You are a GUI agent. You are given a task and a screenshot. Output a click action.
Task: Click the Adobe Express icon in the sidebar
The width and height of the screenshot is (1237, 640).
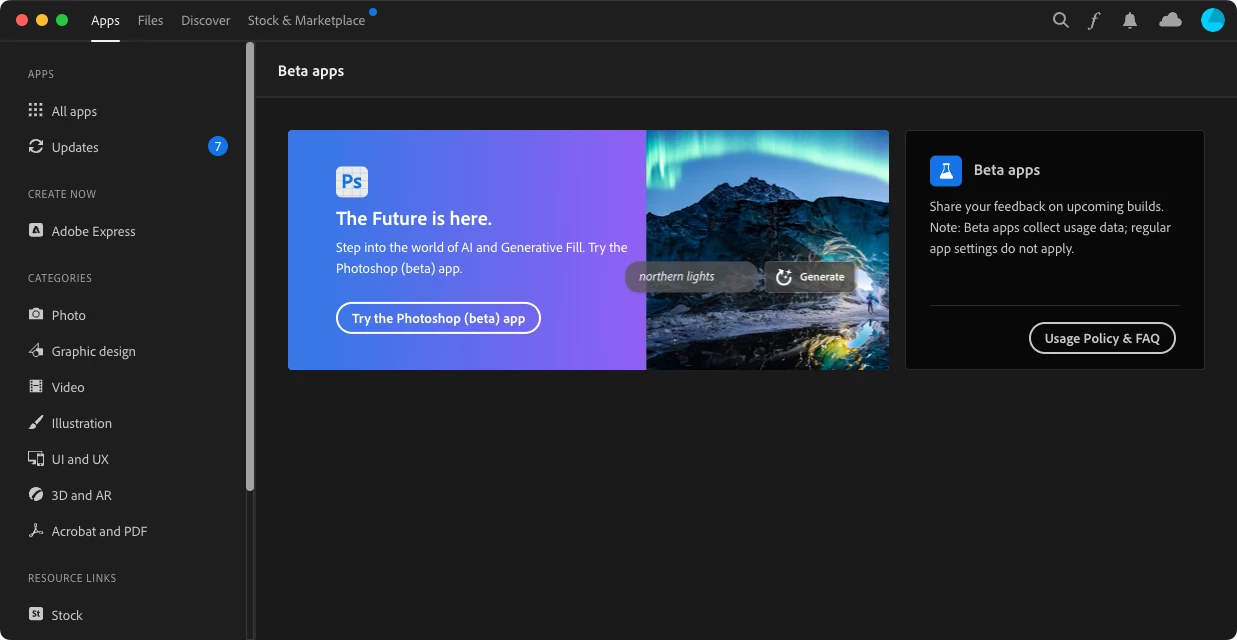[x=36, y=230]
